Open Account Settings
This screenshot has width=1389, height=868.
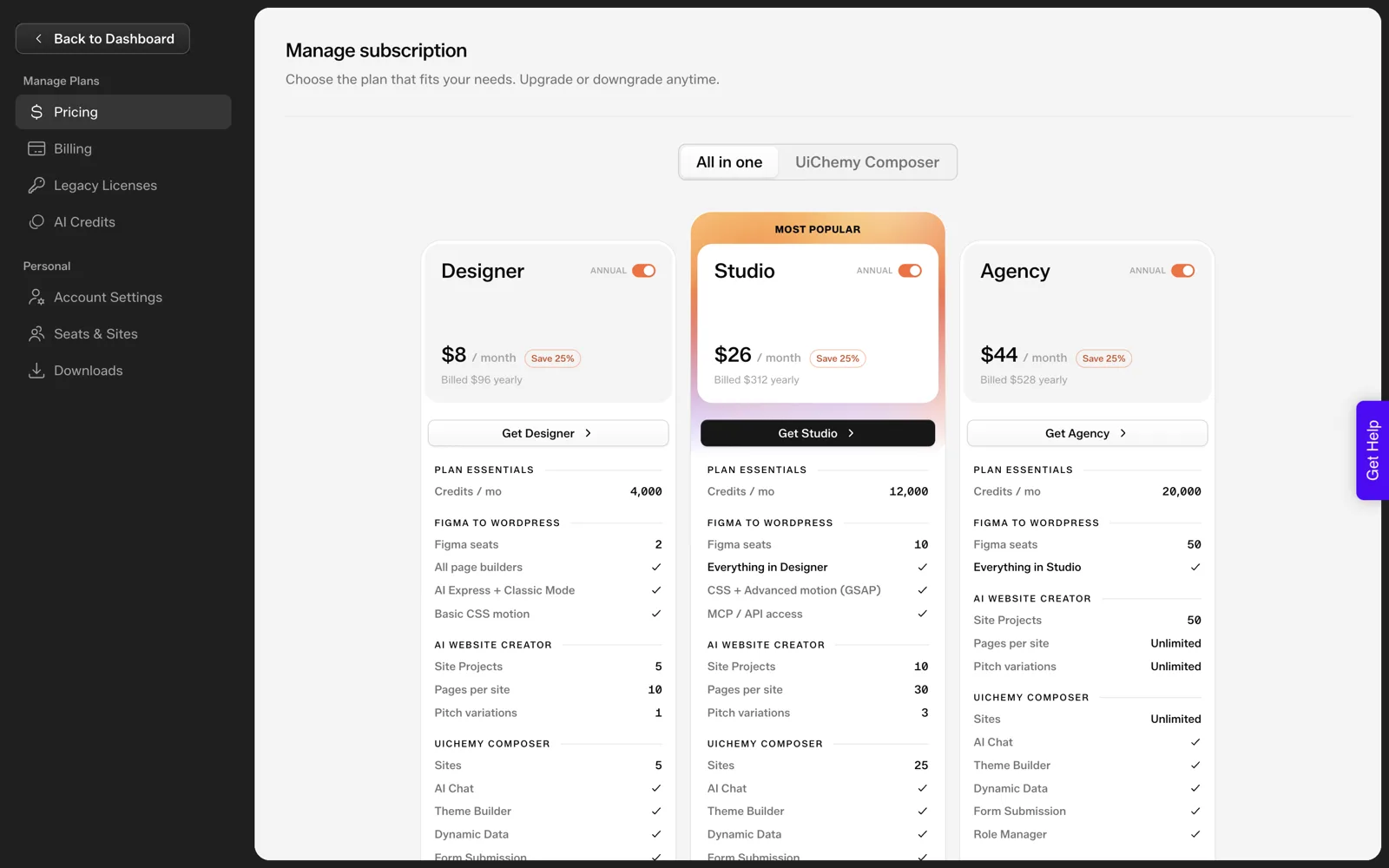123,297
